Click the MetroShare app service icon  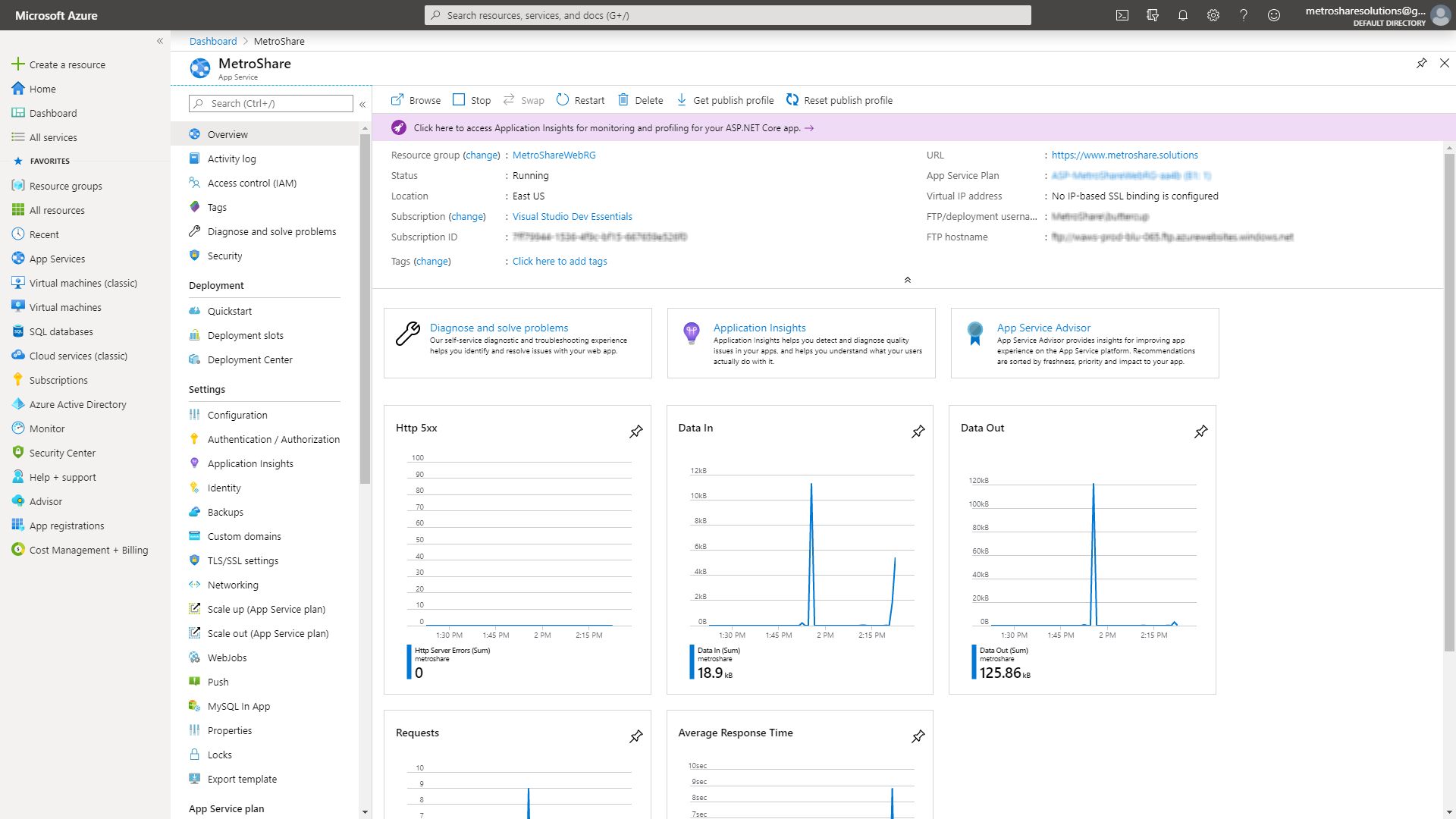point(200,68)
